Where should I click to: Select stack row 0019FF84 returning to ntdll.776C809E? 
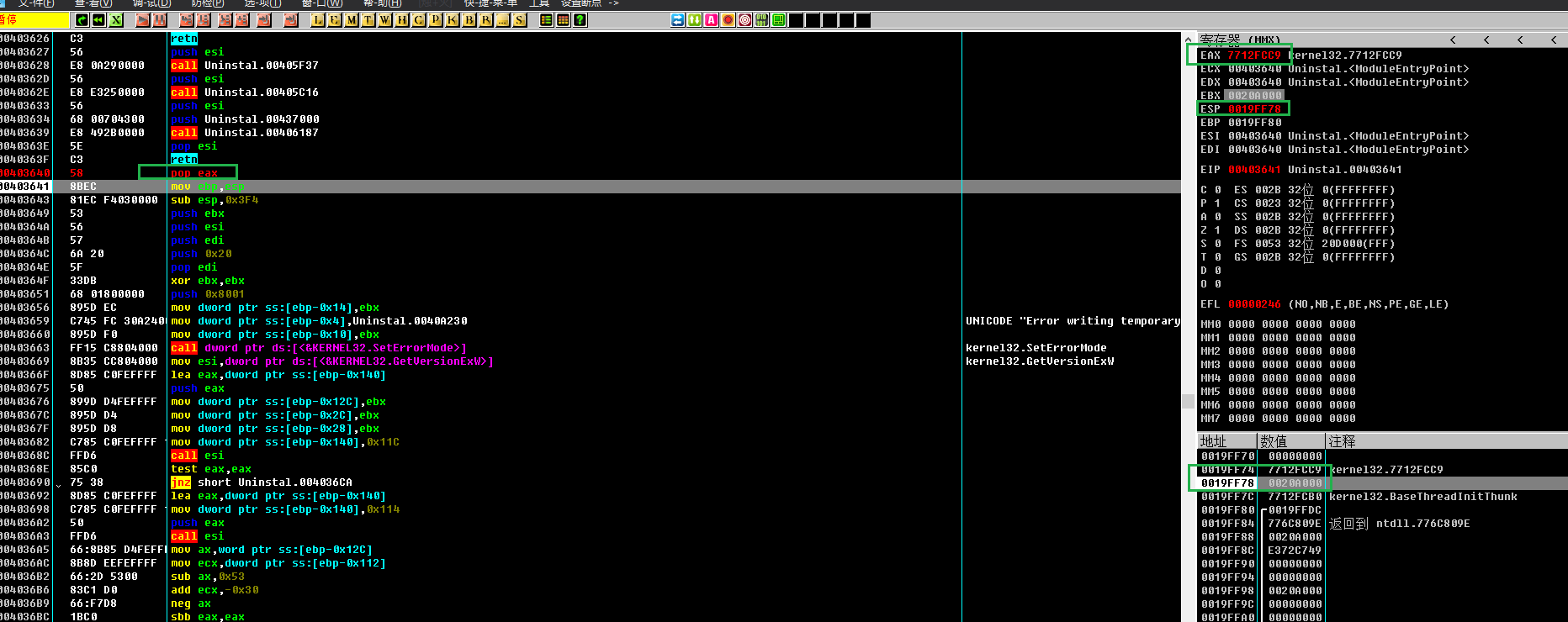click(x=1382, y=524)
